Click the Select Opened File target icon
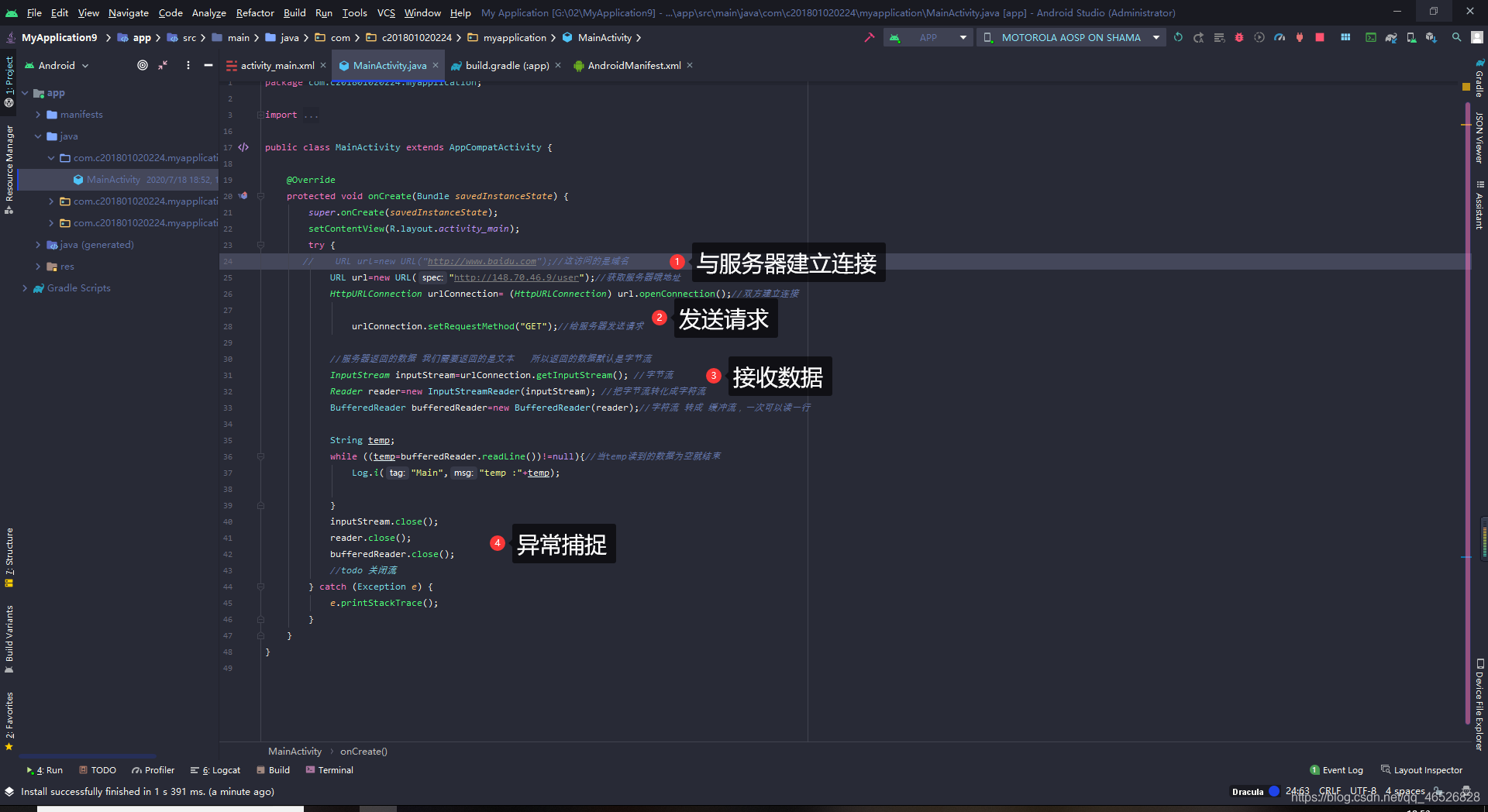Screen dimensions: 1488x812 pyautogui.click(x=143, y=65)
